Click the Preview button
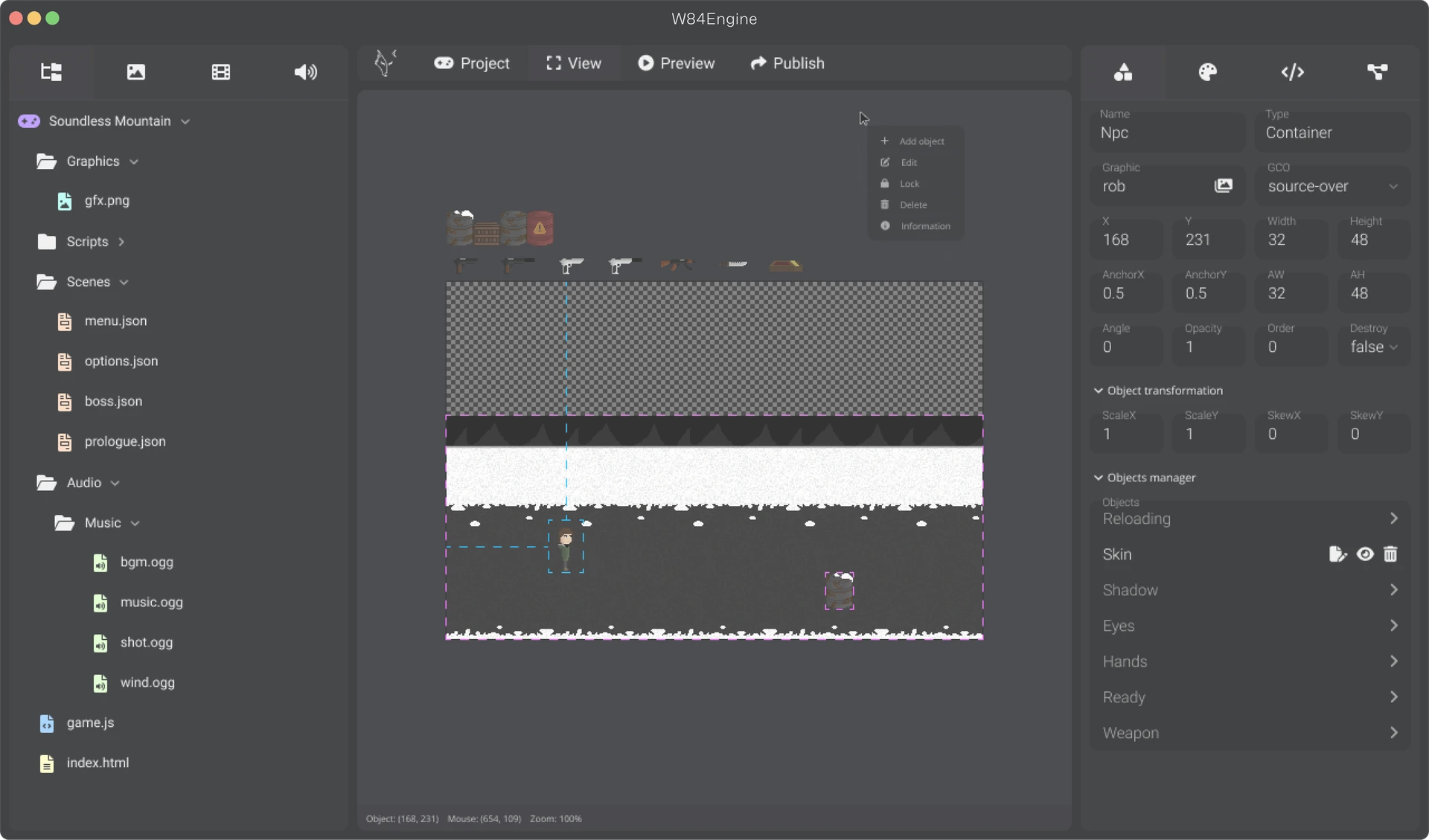This screenshot has width=1429, height=840. [676, 63]
